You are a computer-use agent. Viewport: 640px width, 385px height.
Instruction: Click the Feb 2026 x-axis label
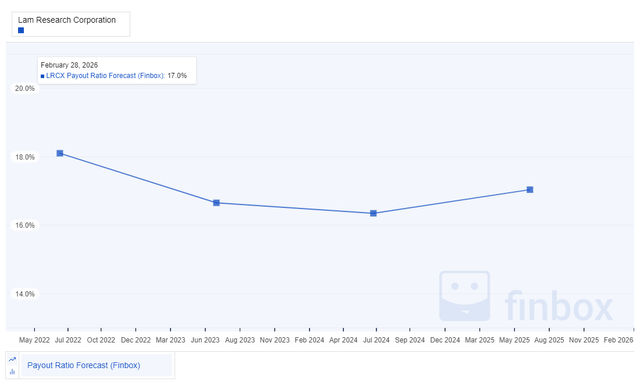click(x=618, y=340)
